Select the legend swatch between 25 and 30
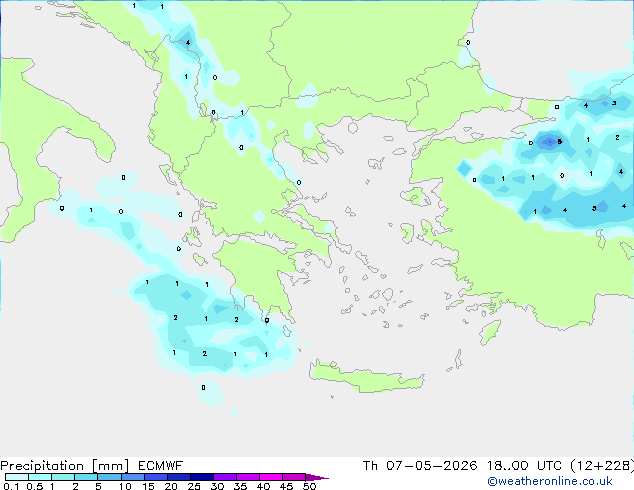 202,477
